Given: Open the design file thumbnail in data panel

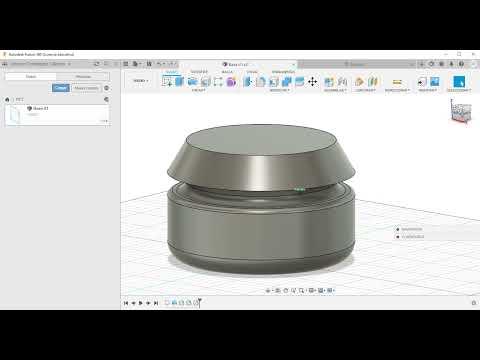Looking at the screenshot, I should 15,115.
